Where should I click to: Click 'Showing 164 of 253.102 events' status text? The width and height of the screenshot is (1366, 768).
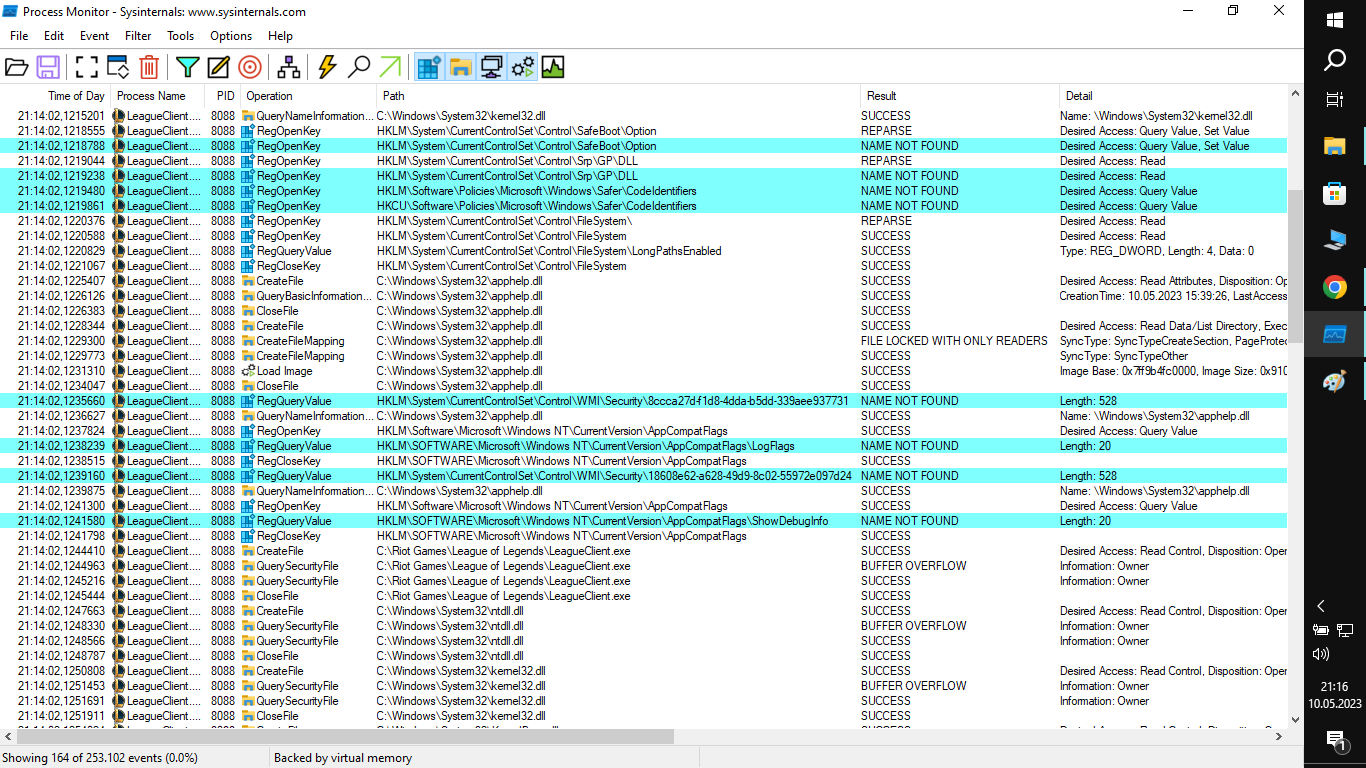click(100, 758)
